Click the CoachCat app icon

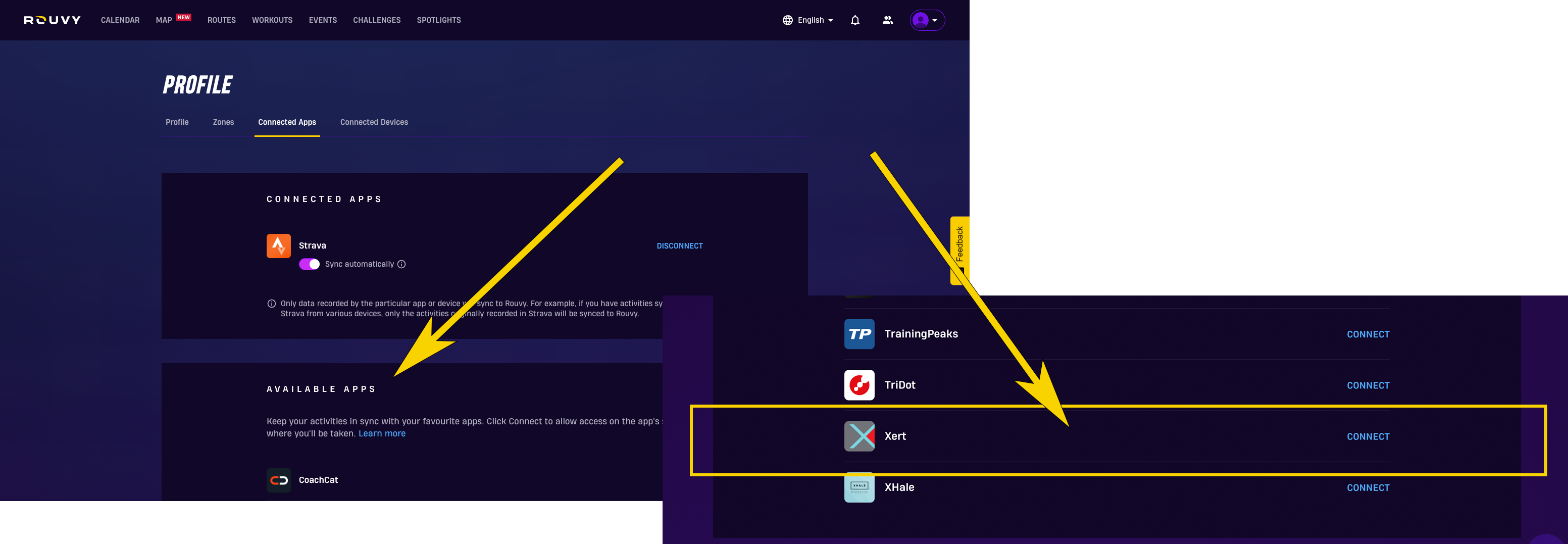click(278, 480)
